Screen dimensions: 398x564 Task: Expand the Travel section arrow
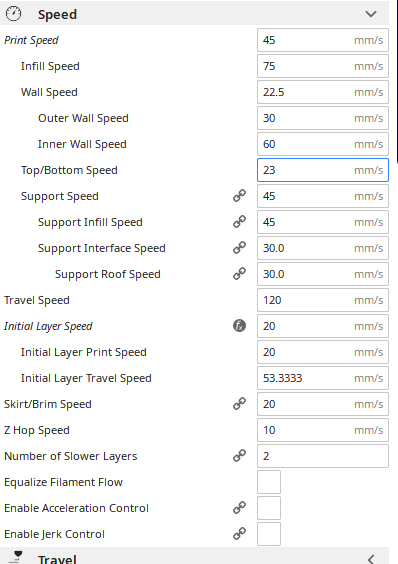[x=371, y=559]
